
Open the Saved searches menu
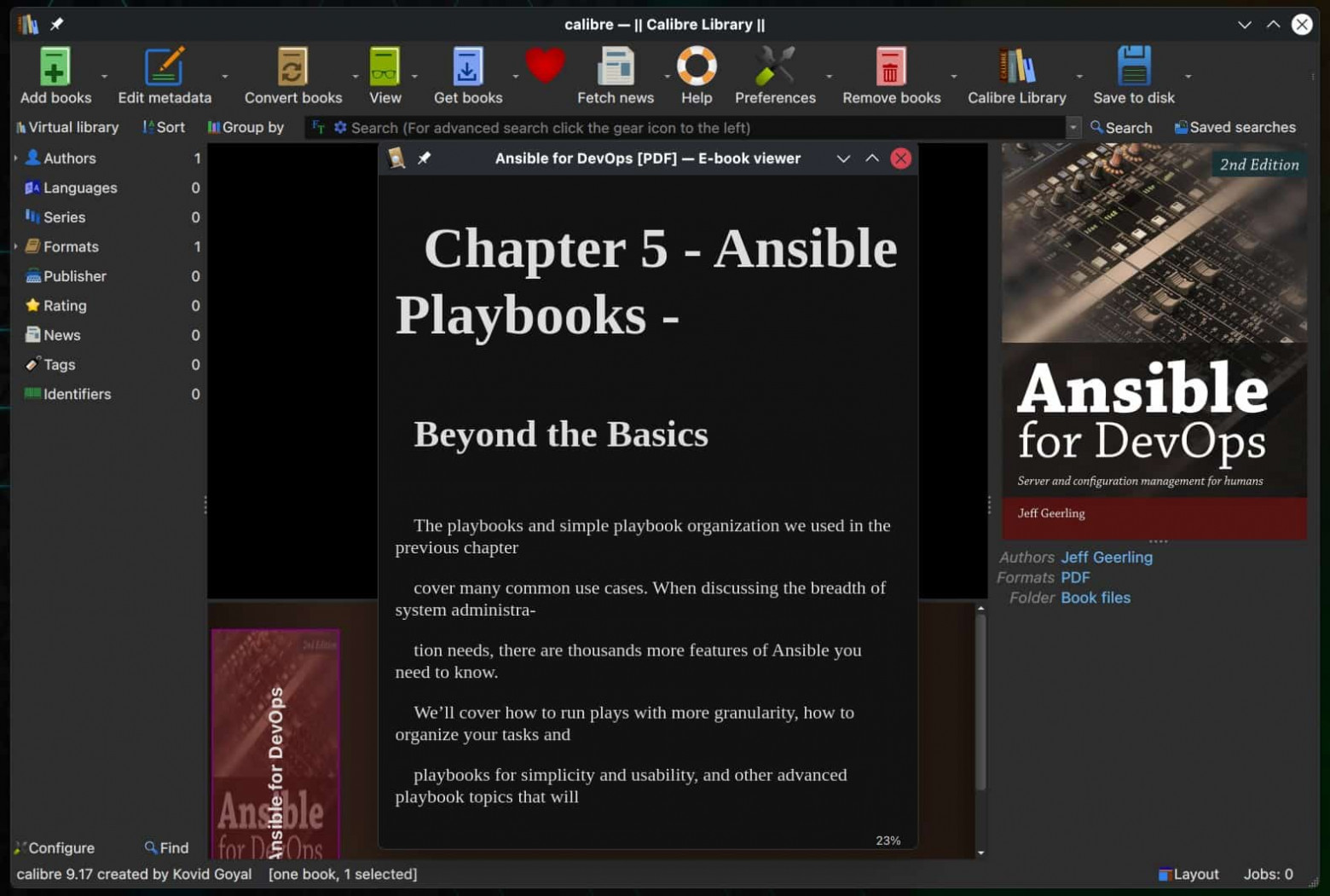1235,127
